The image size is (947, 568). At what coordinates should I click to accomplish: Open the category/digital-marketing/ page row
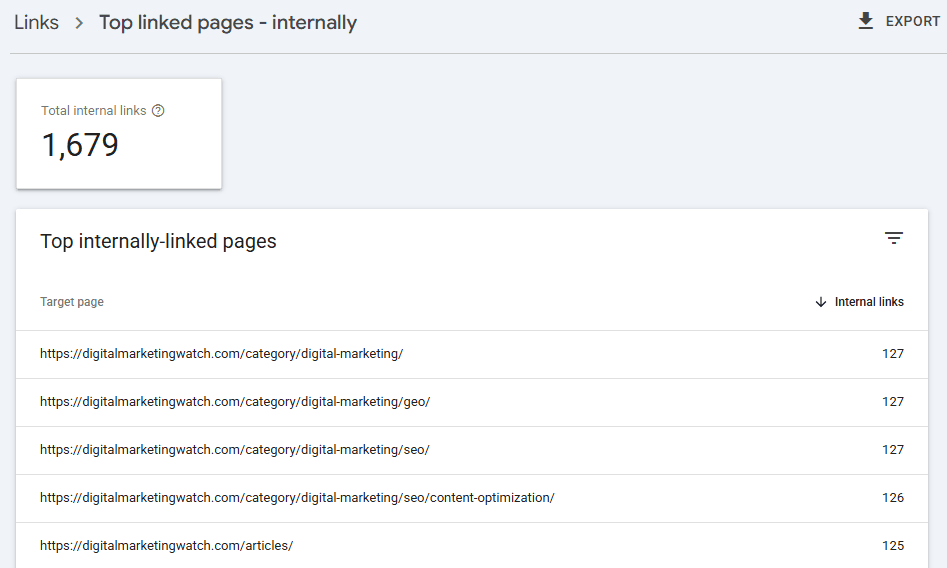[472, 354]
